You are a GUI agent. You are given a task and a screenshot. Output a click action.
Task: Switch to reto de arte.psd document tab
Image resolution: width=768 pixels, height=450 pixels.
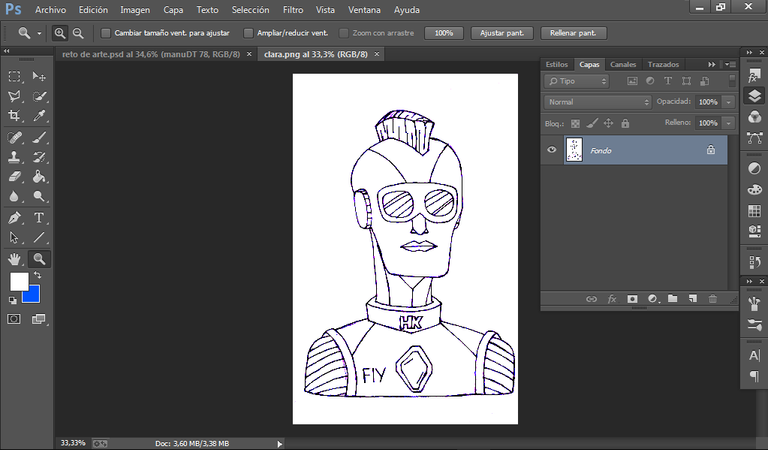tap(151, 54)
